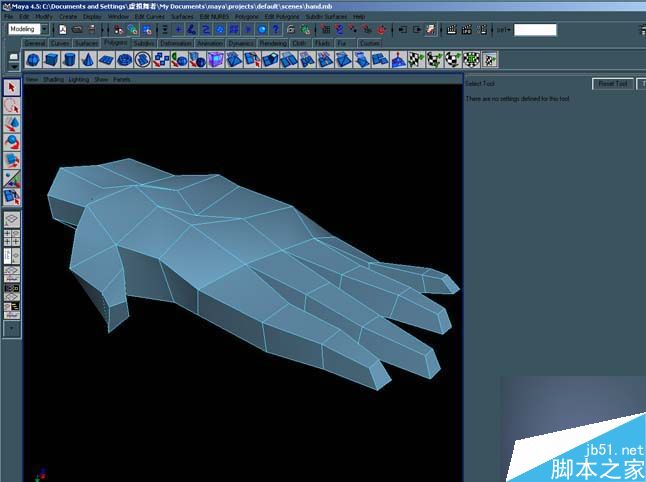Viewport: 646px width, 482px height.
Task: Pick the last used tool icon in toolbox
Action: 12,197
